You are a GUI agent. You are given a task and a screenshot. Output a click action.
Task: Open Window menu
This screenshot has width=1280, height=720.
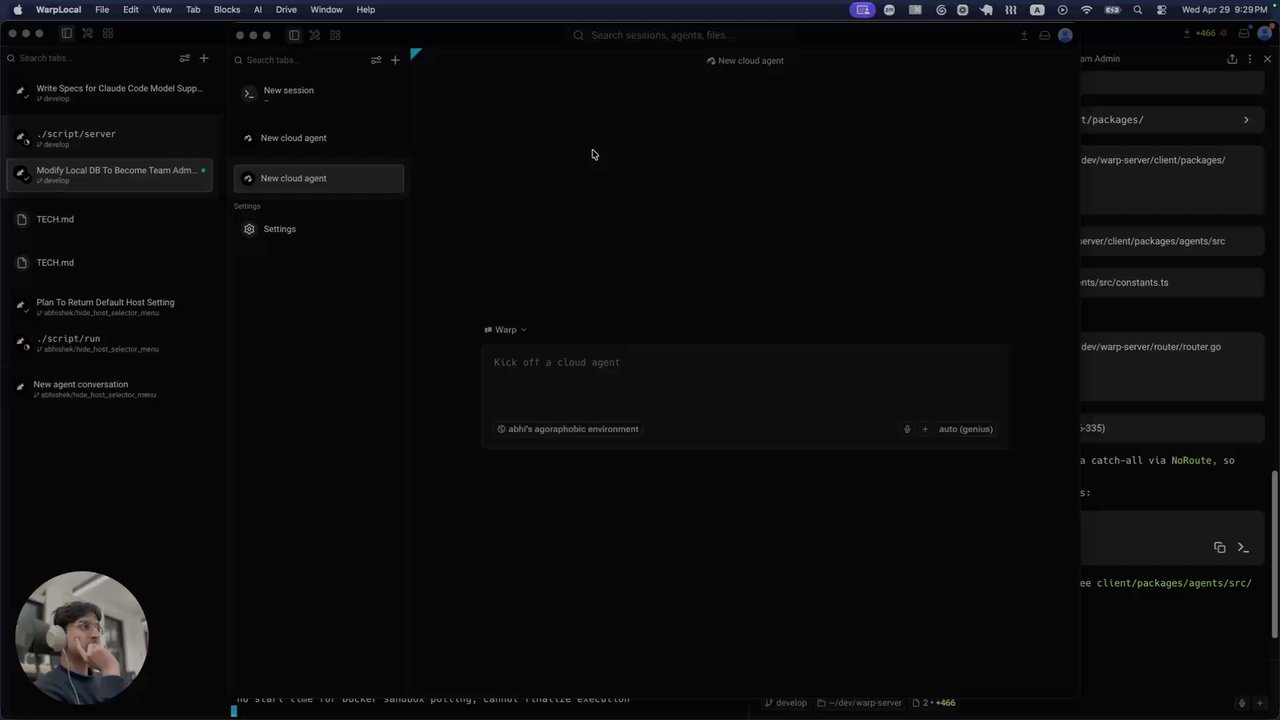pyautogui.click(x=326, y=10)
